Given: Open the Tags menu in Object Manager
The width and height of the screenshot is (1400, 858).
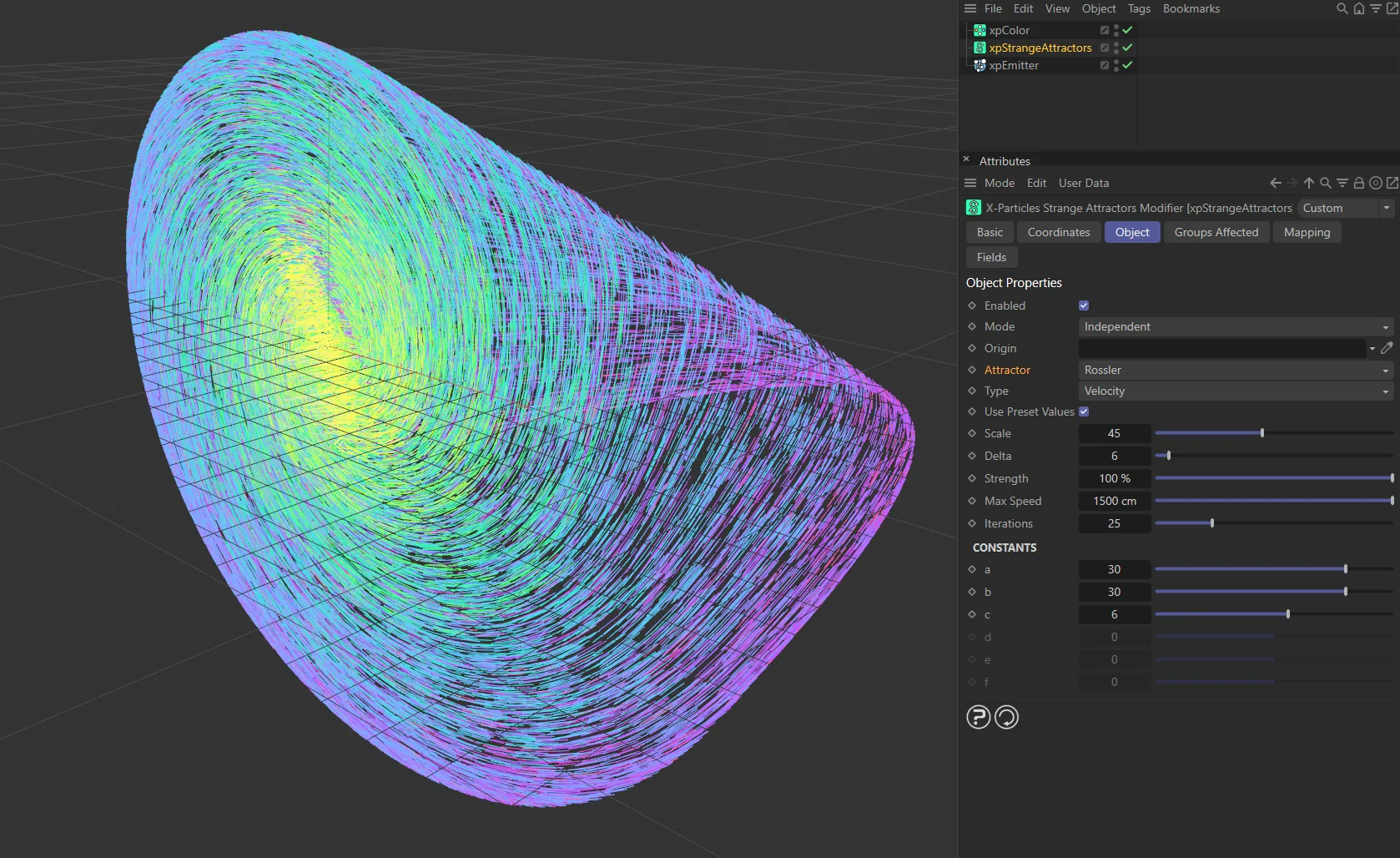Looking at the screenshot, I should [x=1138, y=8].
